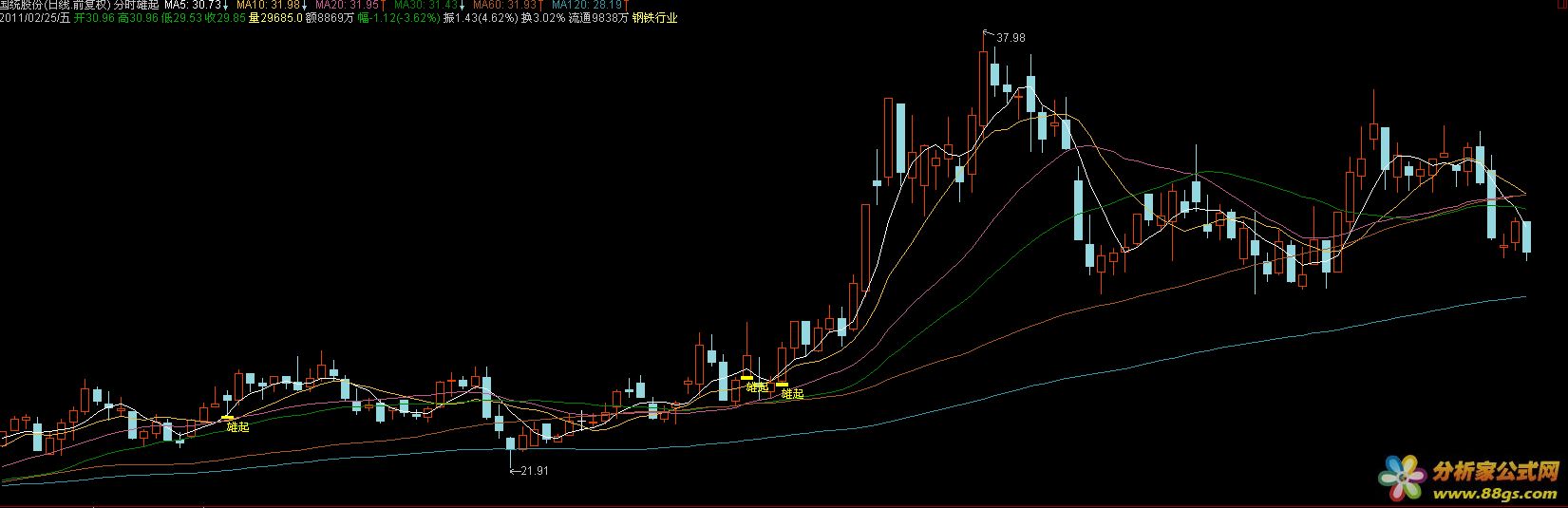Click the MA10: 31.98 readout
1568x508 pixels.
268,5
